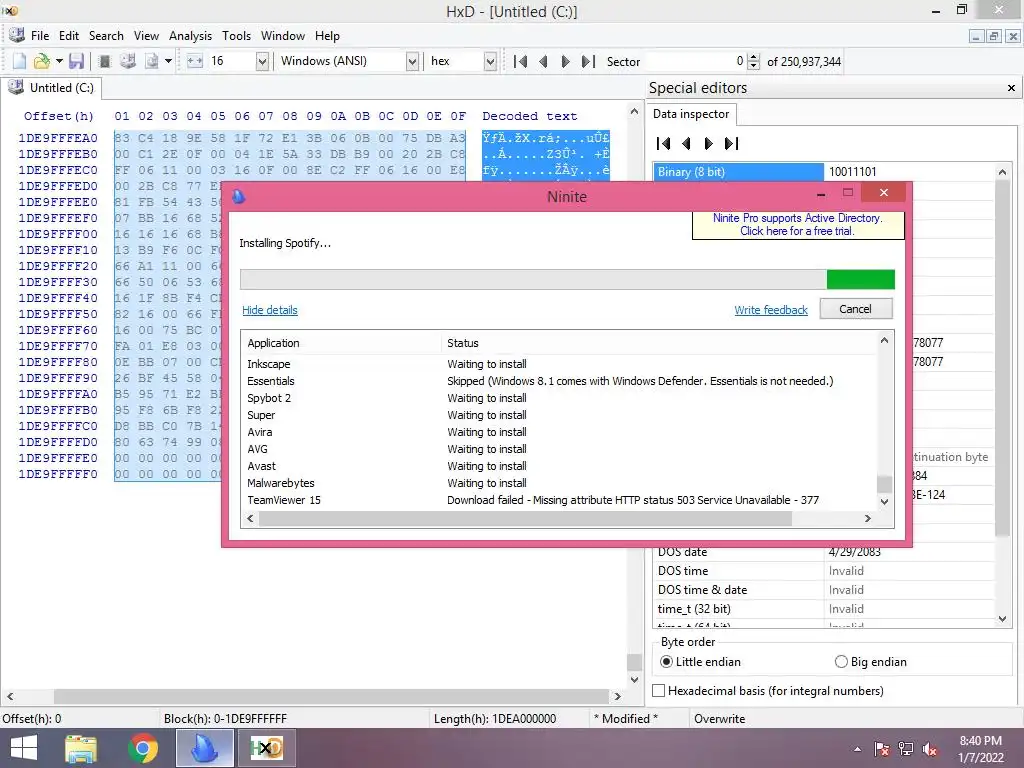
Task: Click the Application column header in Ninite
Action: tap(342, 343)
